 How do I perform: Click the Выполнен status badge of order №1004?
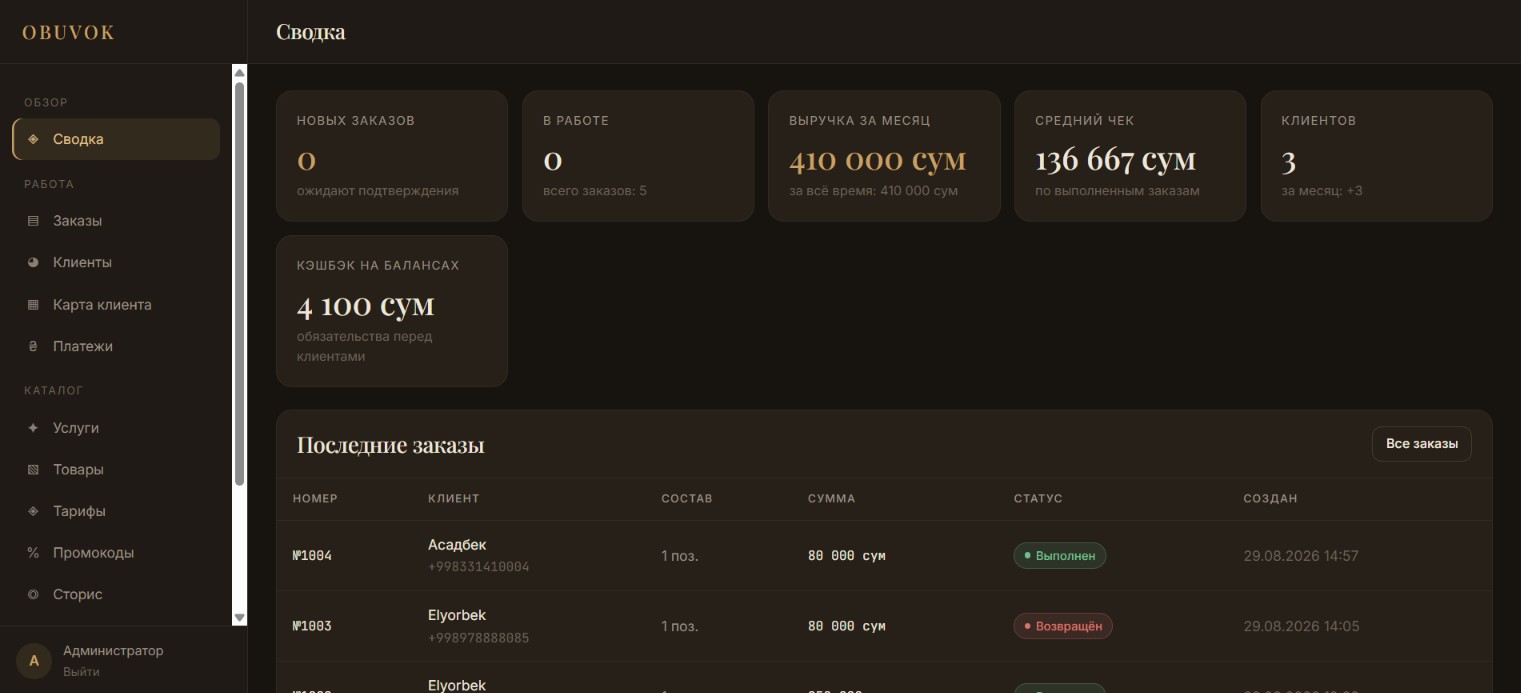pos(1060,556)
